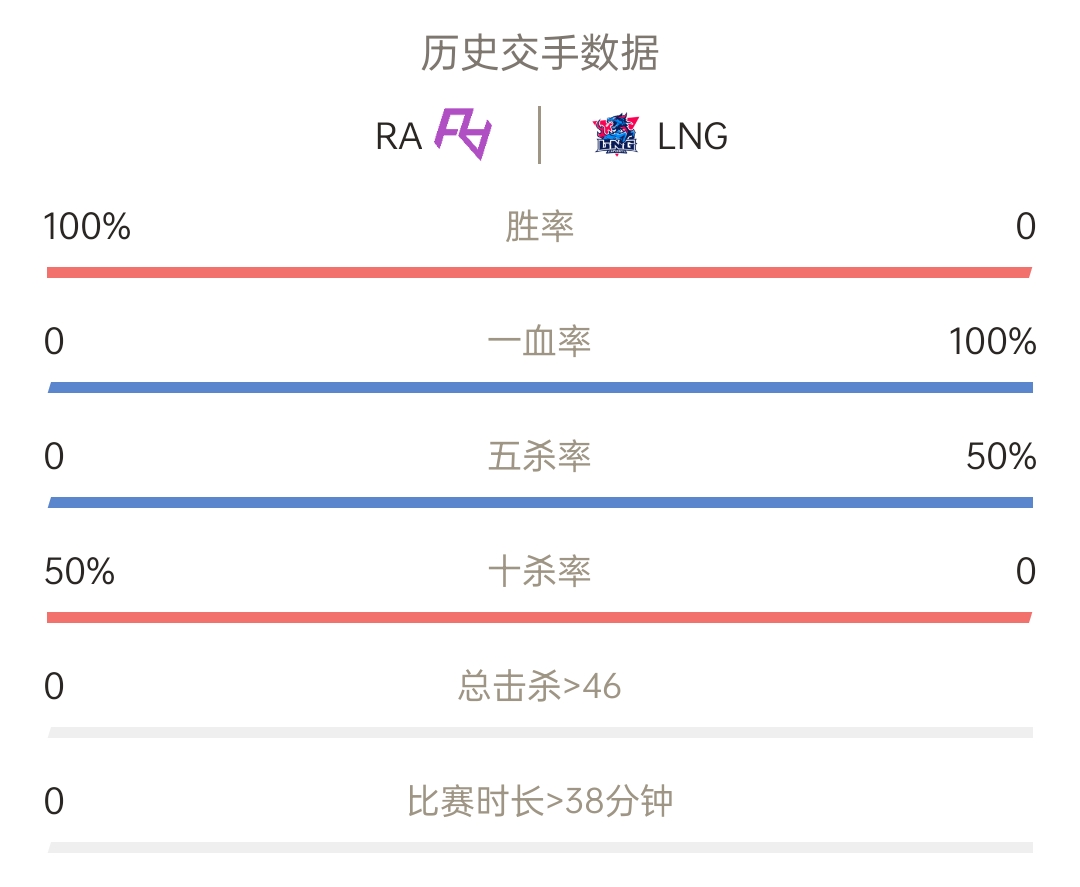Click the red 胜率 progress bar
This screenshot has height=887, width=1080.
pos(539,273)
